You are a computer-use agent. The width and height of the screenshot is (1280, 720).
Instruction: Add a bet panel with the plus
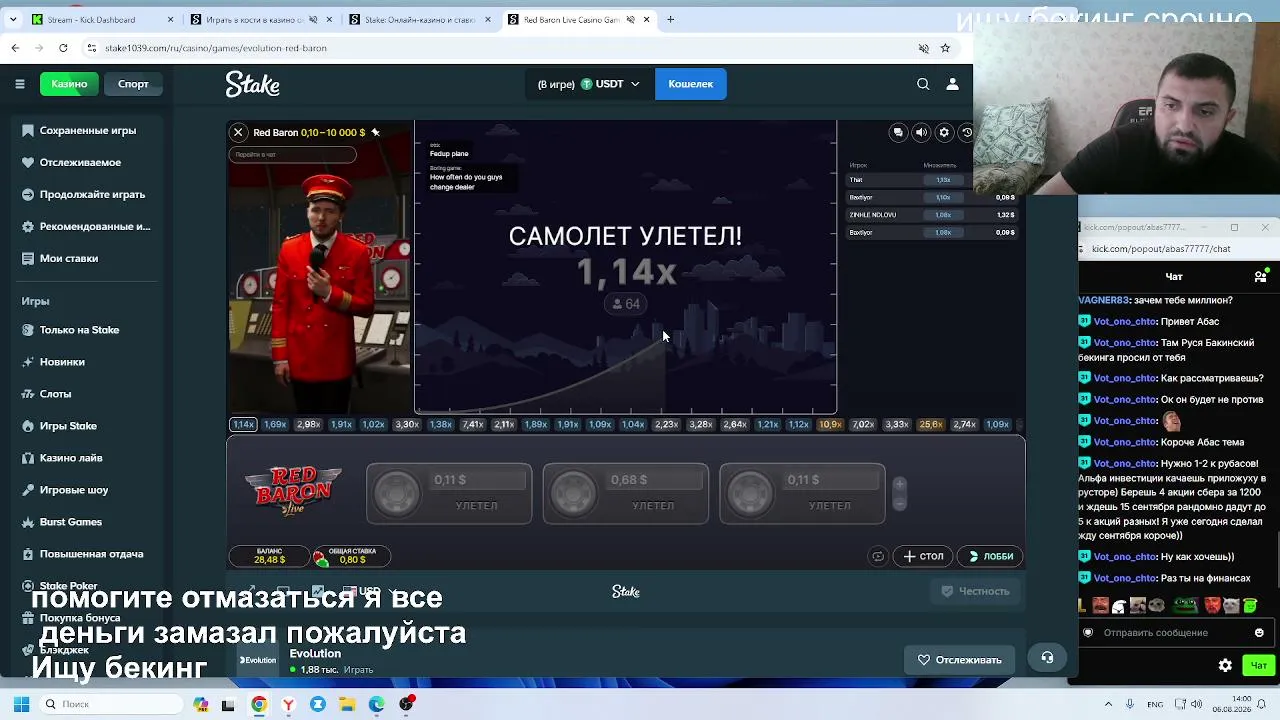click(900, 485)
